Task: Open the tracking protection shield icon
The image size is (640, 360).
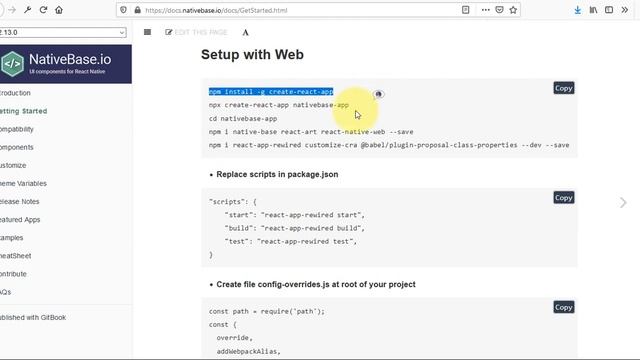Action: pyautogui.click(x=123, y=10)
